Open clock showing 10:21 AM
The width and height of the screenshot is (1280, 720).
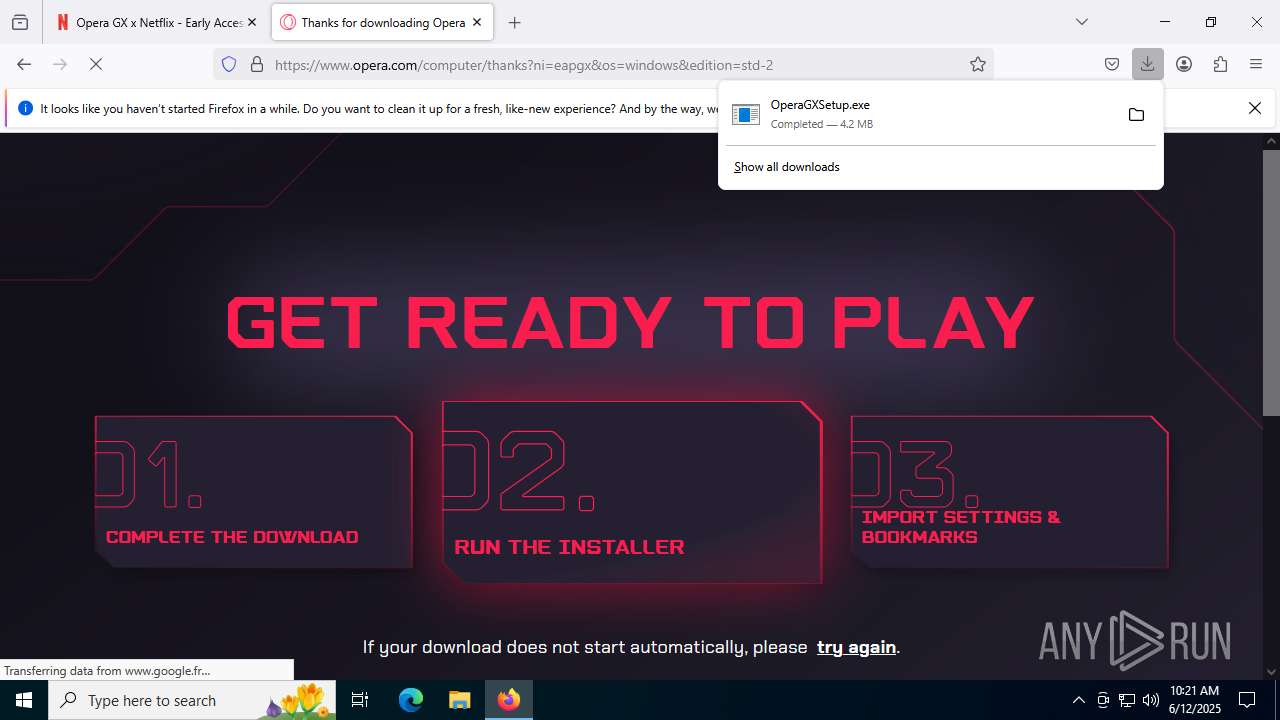(1195, 700)
